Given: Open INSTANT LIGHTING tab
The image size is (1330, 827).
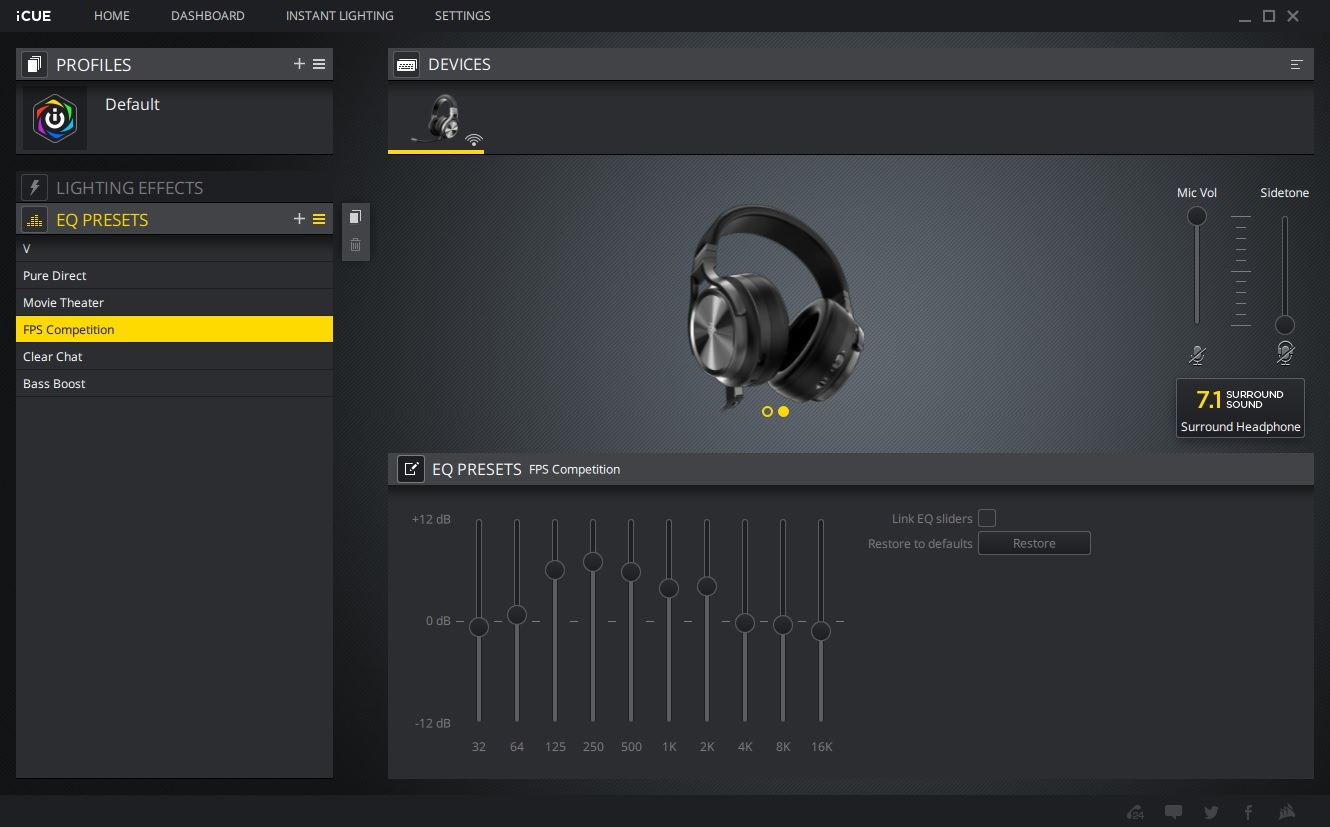Looking at the screenshot, I should pyautogui.click(x=340, y=16).
